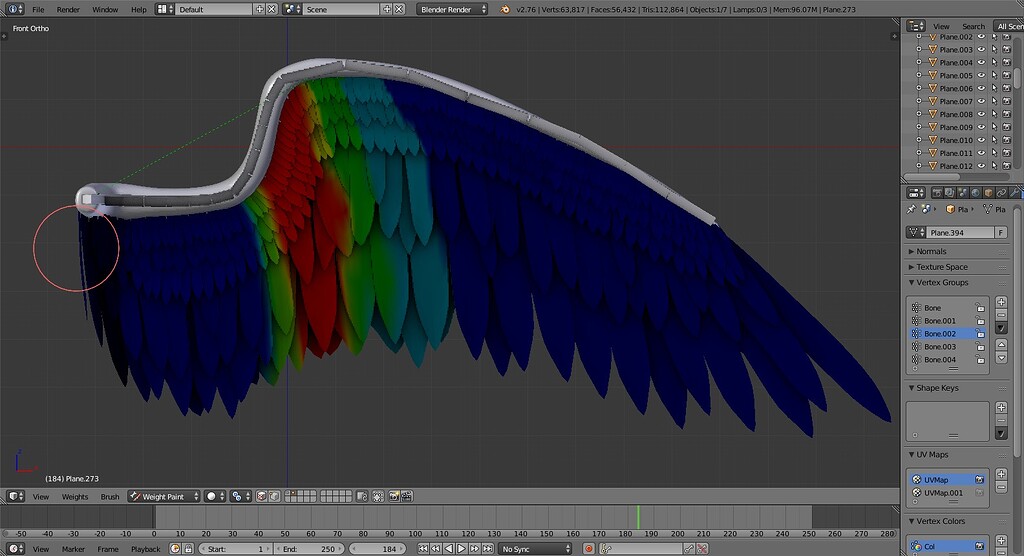Viewport: 1024px width, 556px height.
Task: Open the Weights menu in 3D view header
Action: click(75, 497)
